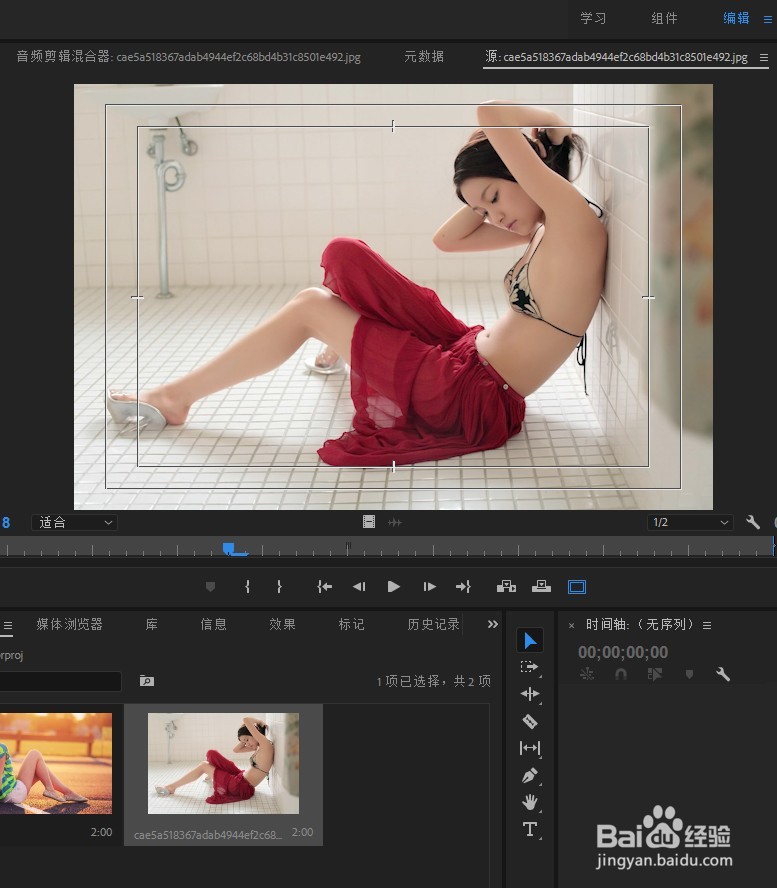This screenshot has width=777, height=888.
Task: Open 音频剪辑混合器 panel tab
Action: 189,57
